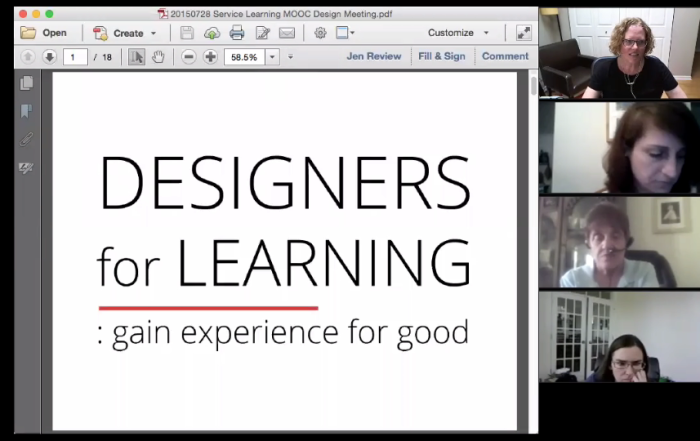Image resolution: width=700 pixels, height=441 pixels.
Task: Open the zoom percentage dropdown
Action: [x=273, y=57]
